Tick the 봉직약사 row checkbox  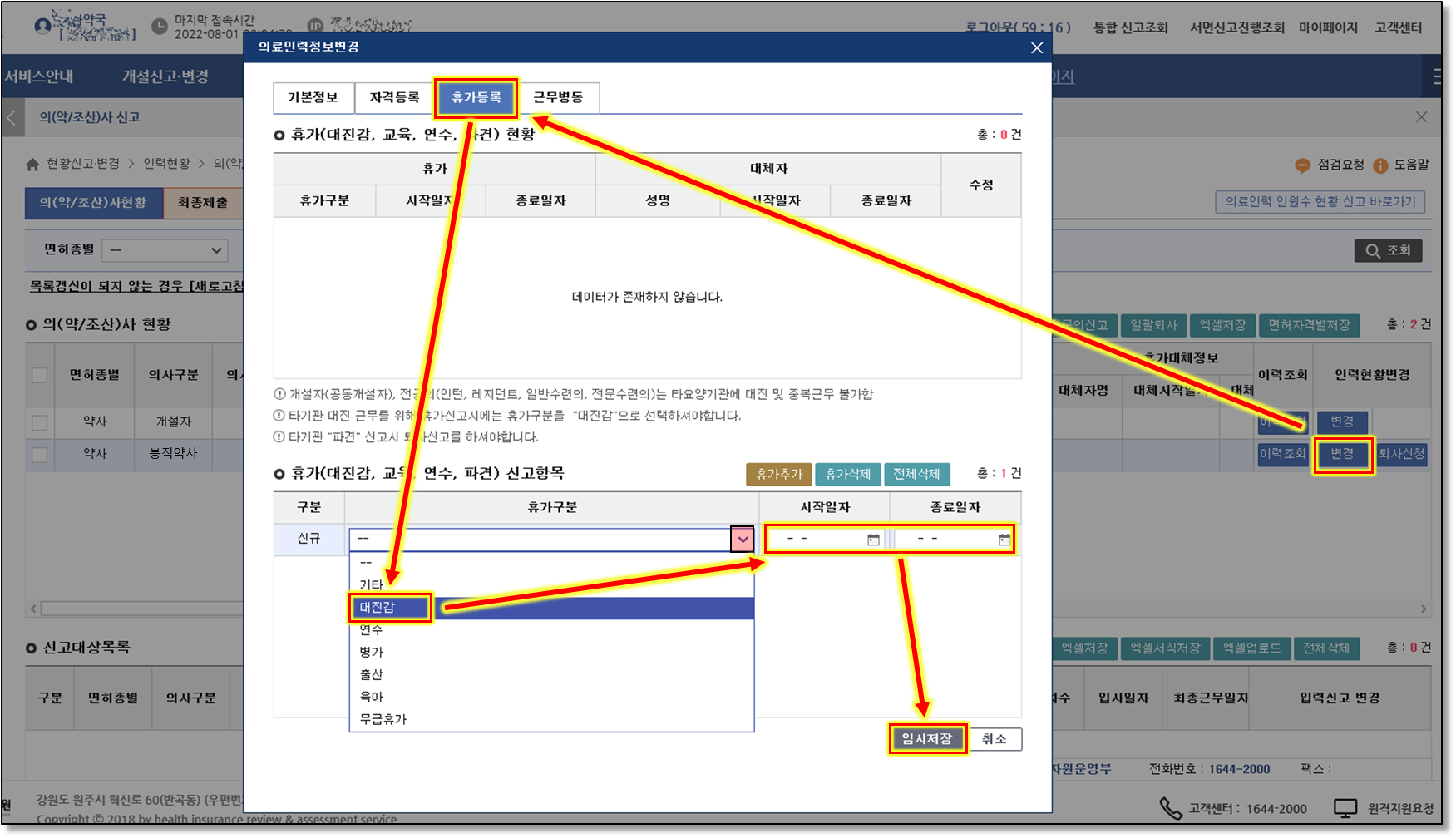point(39,455)
